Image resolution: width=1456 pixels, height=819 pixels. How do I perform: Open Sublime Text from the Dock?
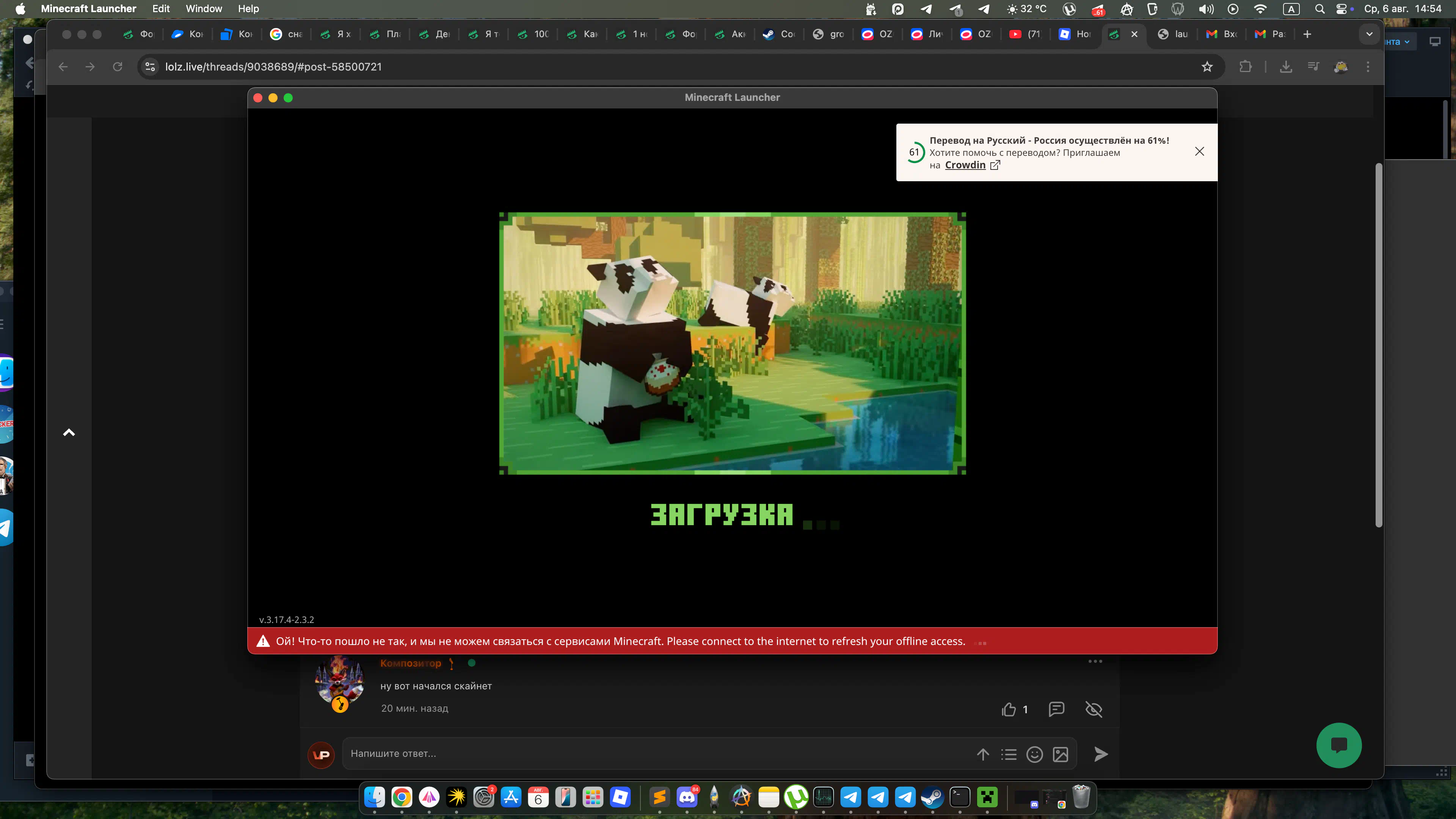pyautogui.click(x=660, y=797)
